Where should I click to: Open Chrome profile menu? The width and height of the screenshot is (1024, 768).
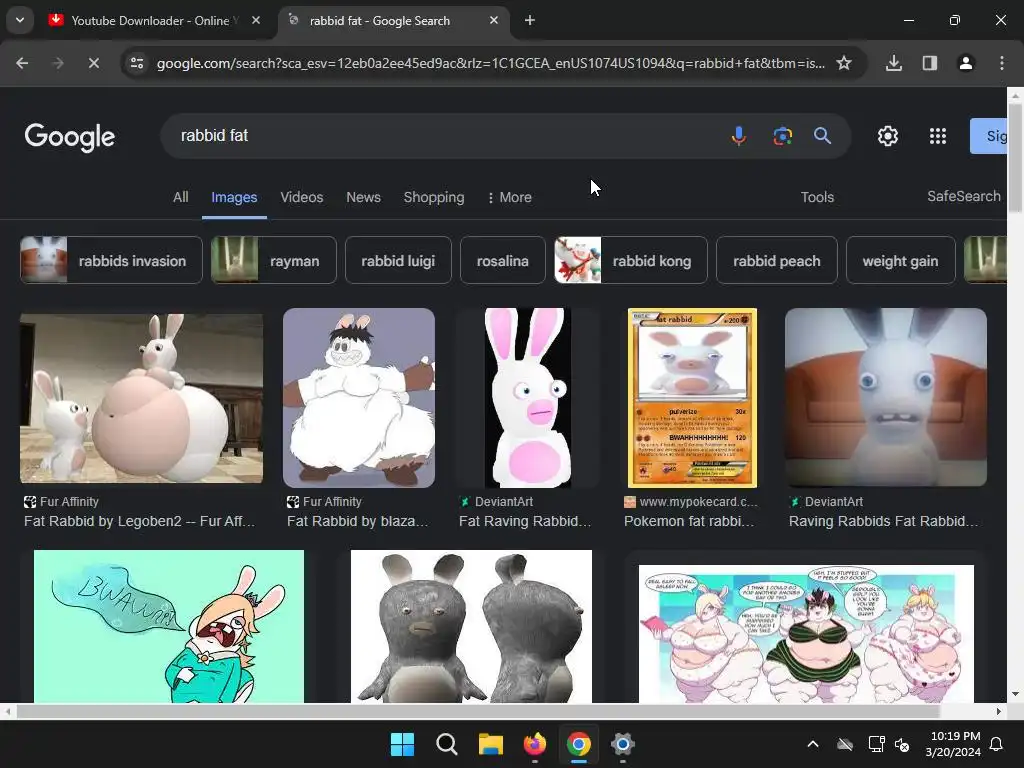(x=966, y=63)
